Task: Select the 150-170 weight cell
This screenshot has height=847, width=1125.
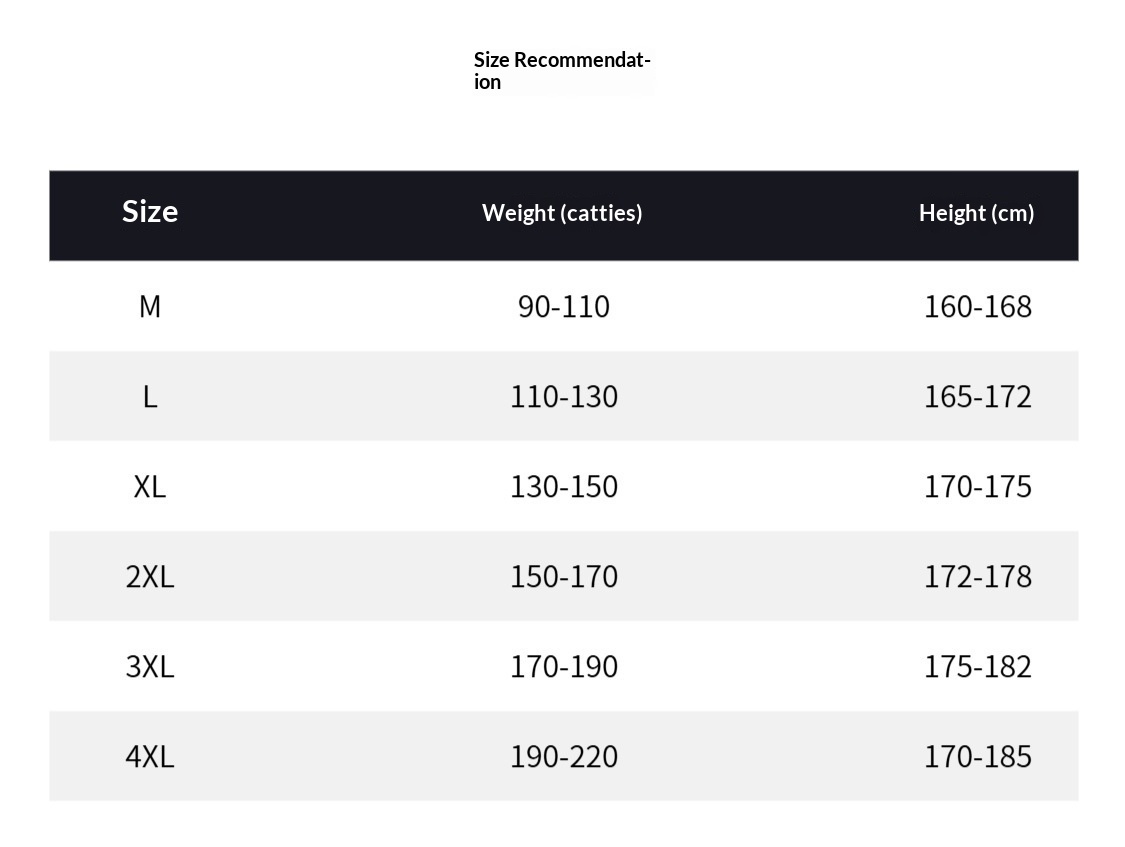Action: pyautogui.click(x=564, y=576)
